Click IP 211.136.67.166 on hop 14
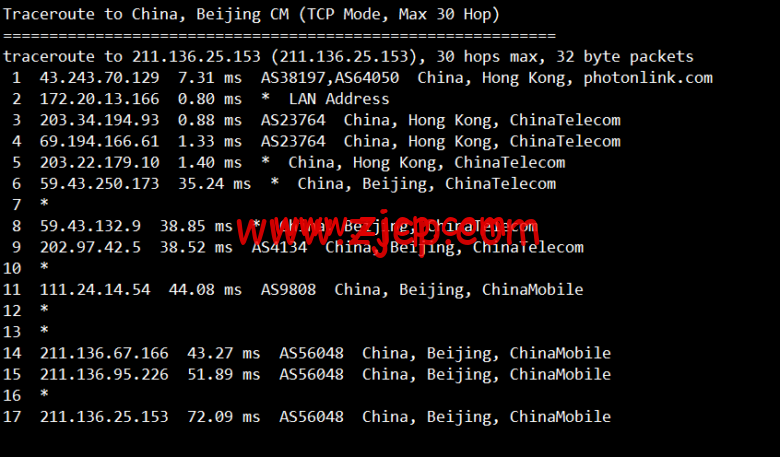780x457 pixels. pos(104,353)
